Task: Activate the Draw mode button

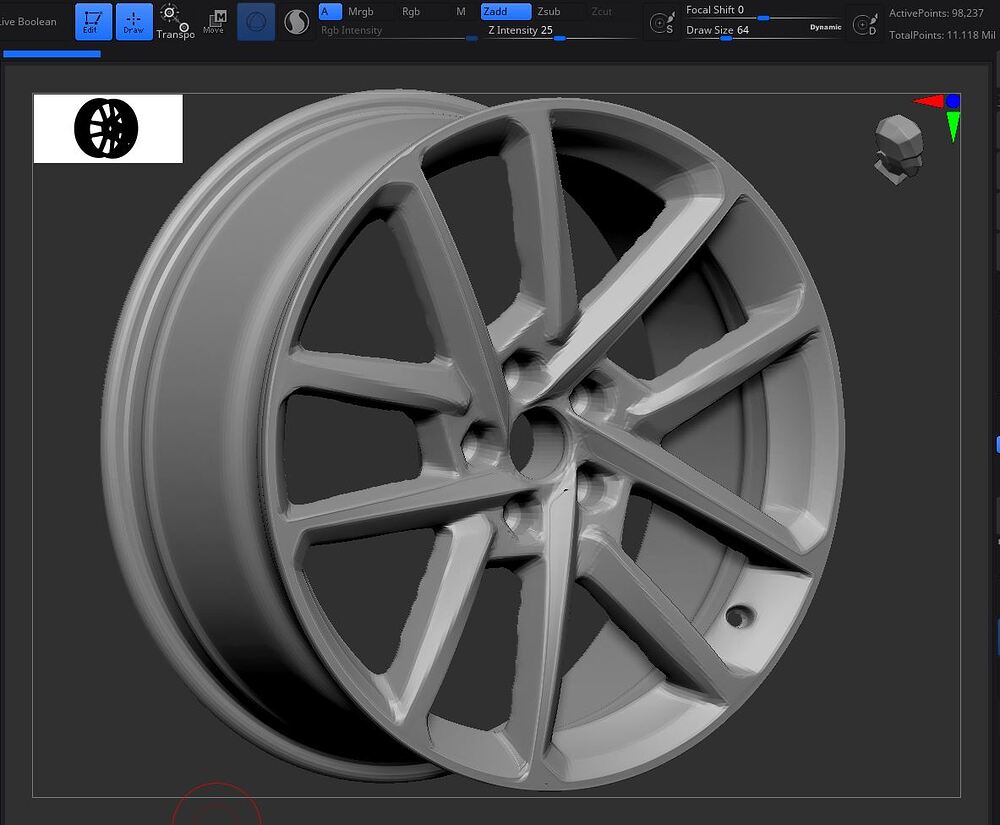Action: (134, 22)
